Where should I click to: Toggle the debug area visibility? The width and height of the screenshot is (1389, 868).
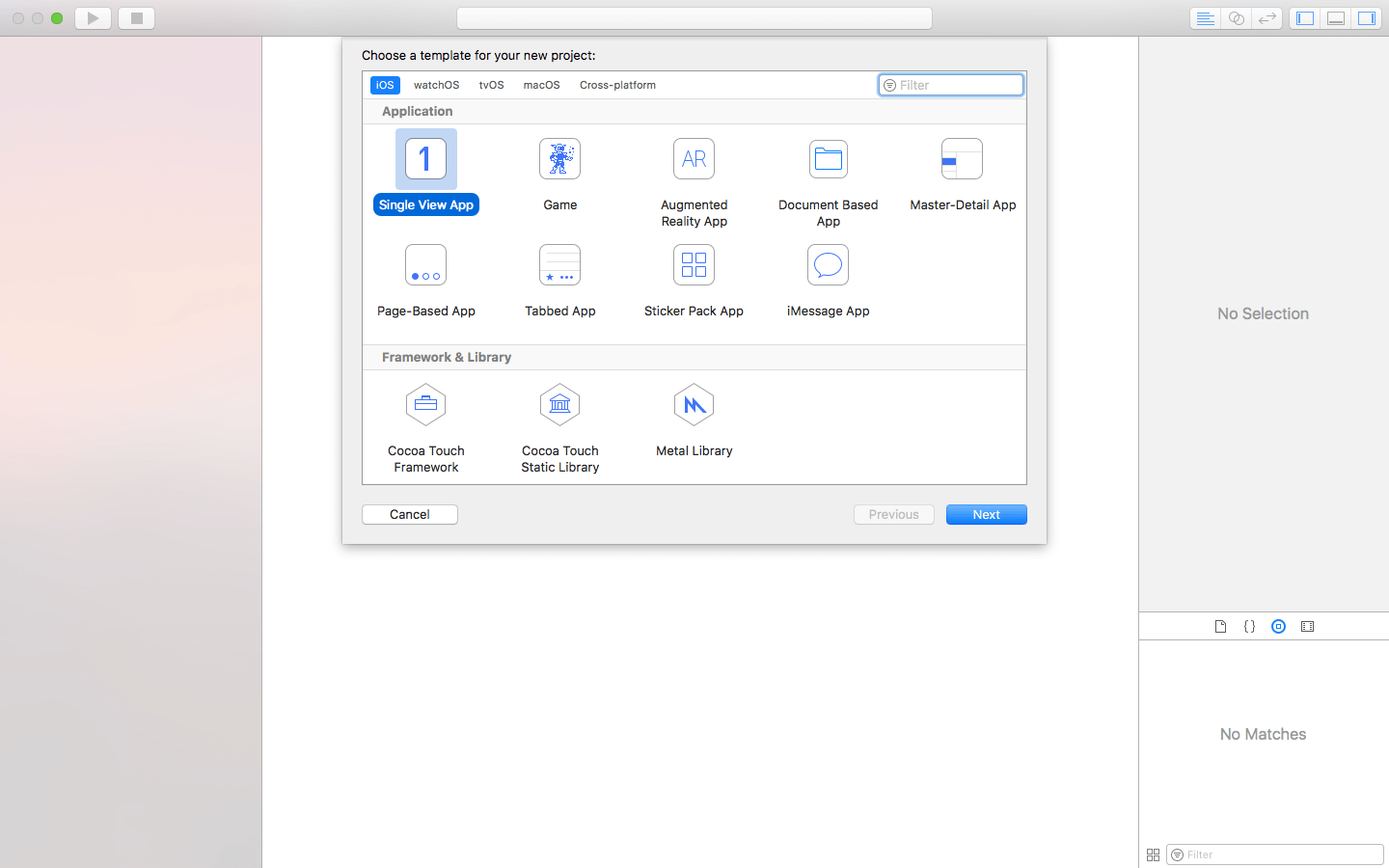click(x=1336, y=18)
